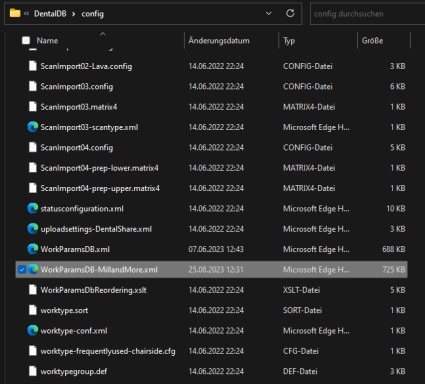Viewport: 425px width, 384px height.
Task: Refresh the config folder view
Action: click(x=290, y=13)
